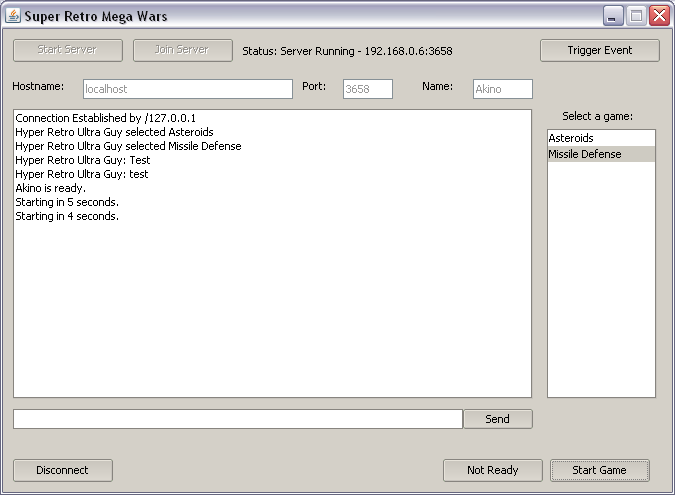Click the 'Akino is ready.' log line
This screenshot has width=675, height=495.
click(x=50, y=188)
